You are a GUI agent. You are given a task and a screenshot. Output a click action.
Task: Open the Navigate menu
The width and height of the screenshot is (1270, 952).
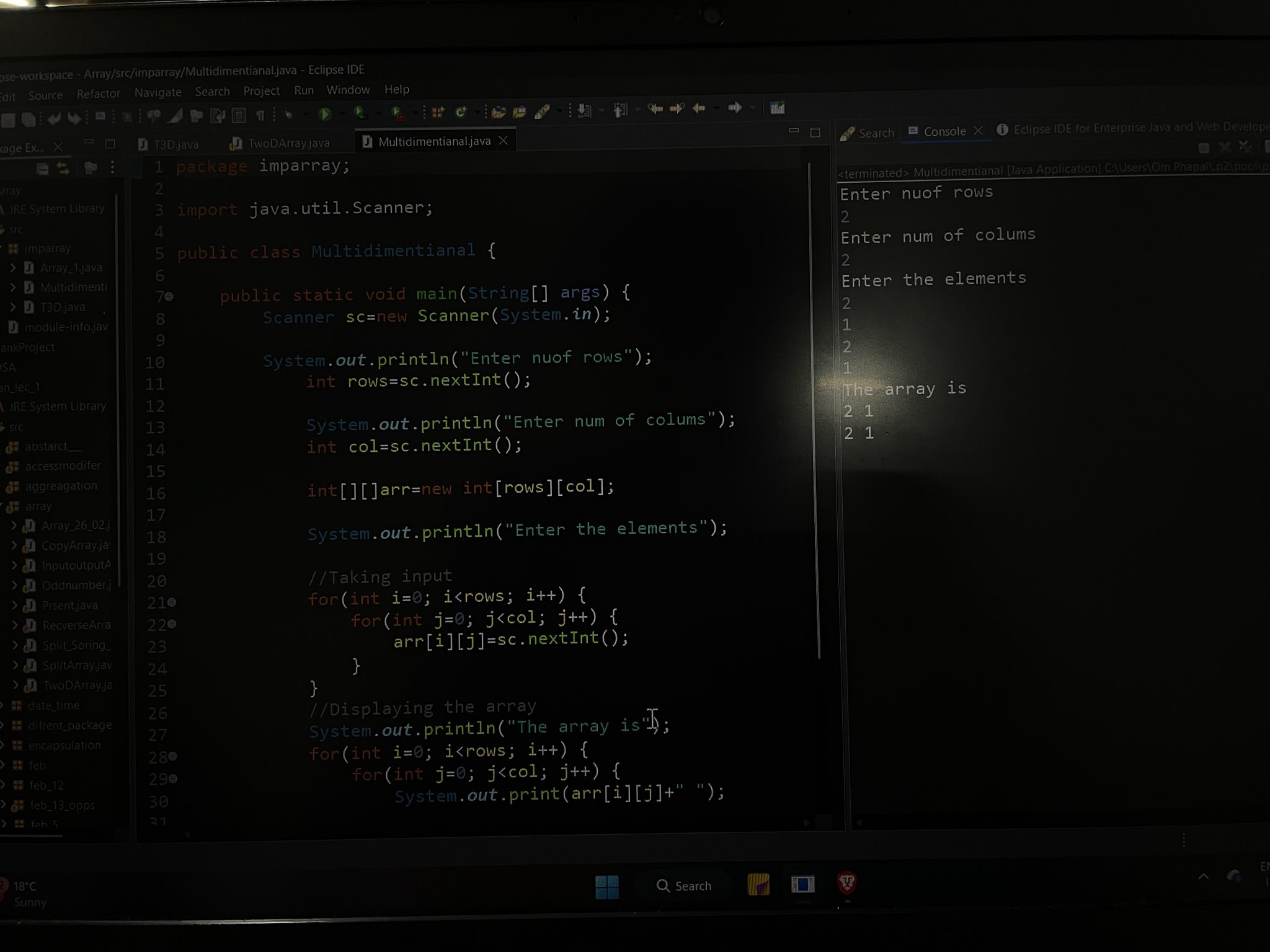pos(158,92)
